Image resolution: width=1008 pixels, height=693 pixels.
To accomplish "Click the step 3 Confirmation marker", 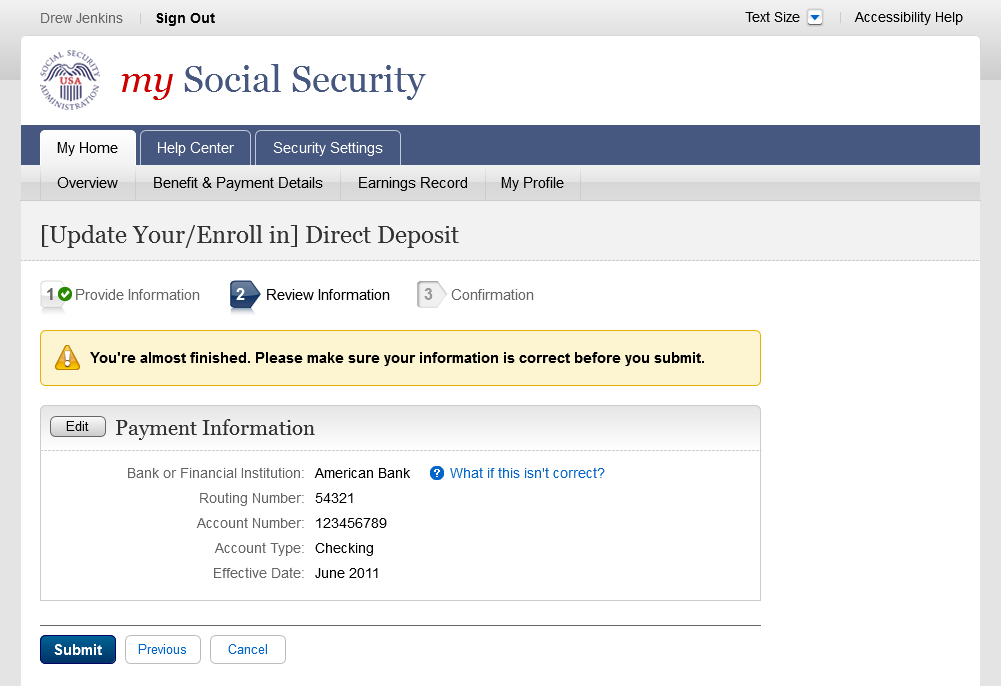I will (430, 295).
